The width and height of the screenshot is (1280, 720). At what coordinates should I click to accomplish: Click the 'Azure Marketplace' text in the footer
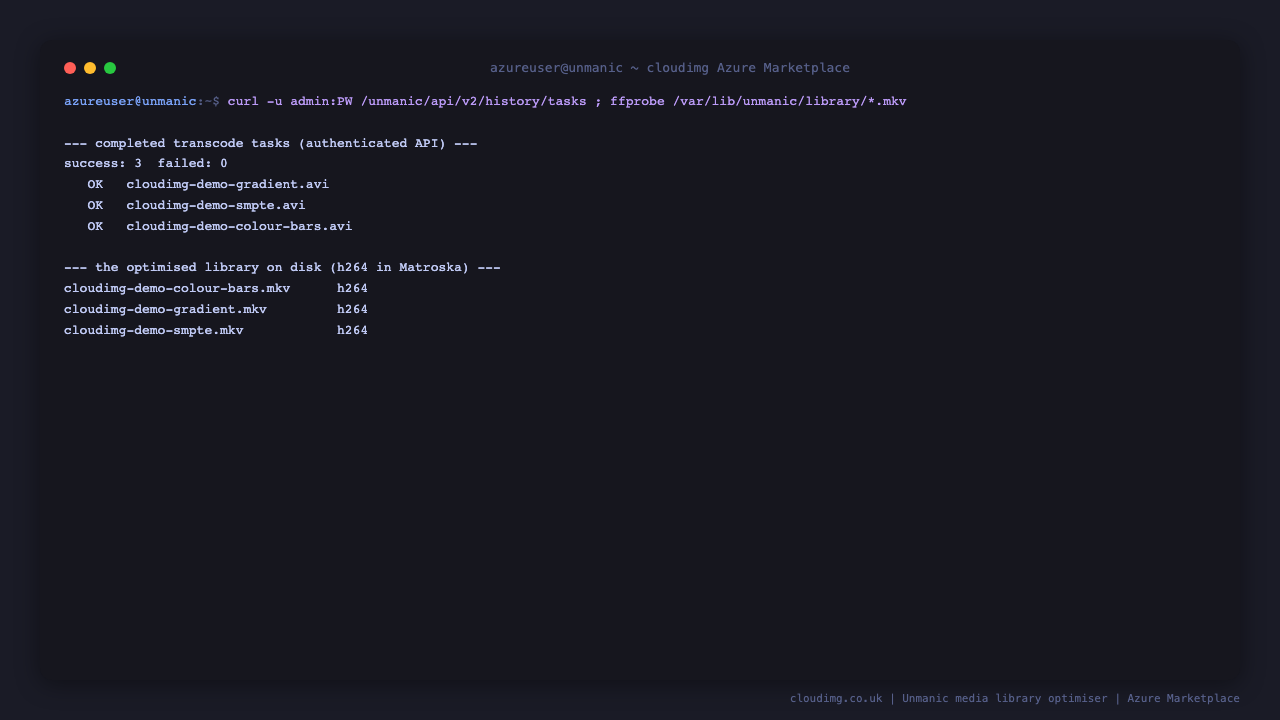[x=1184, y=698]
